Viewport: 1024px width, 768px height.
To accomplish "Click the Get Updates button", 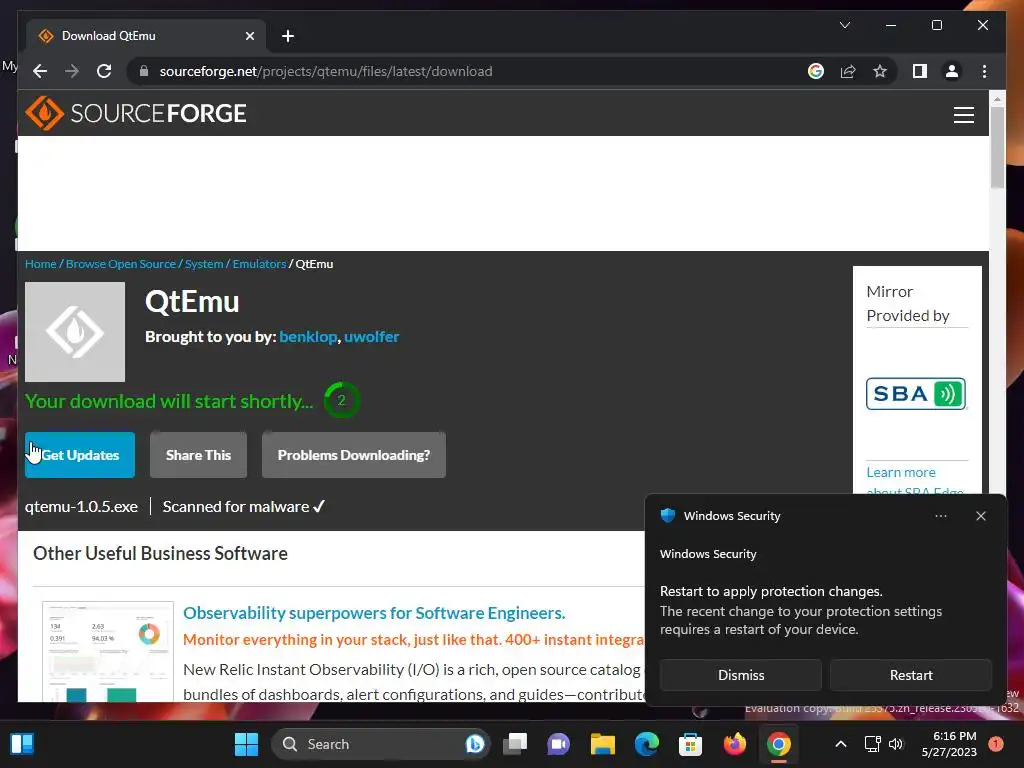I will pyautogui.click(x=80, y=455).
